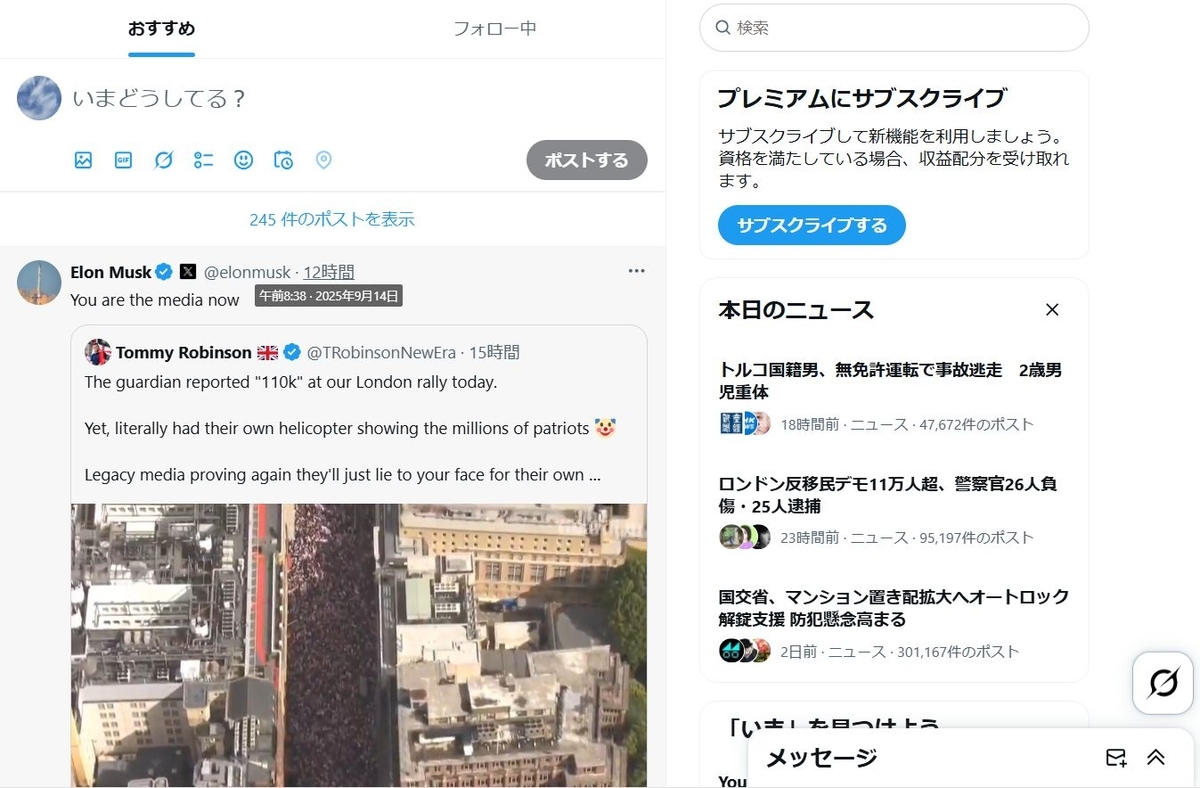1200x788 pixels.
Task: Click the 本日のニュース heading
Action: 796,310
